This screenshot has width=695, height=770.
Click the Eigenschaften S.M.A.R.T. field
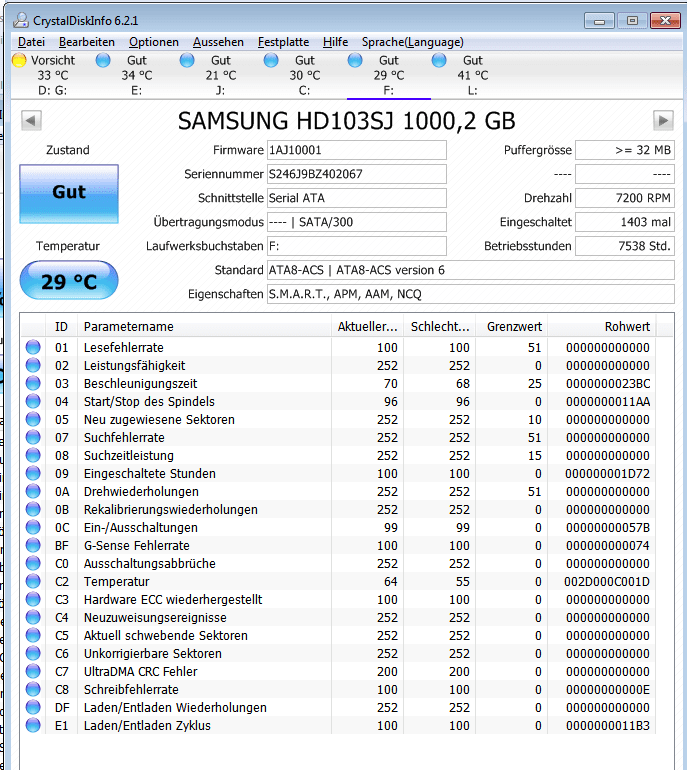(x=471, y=295)
